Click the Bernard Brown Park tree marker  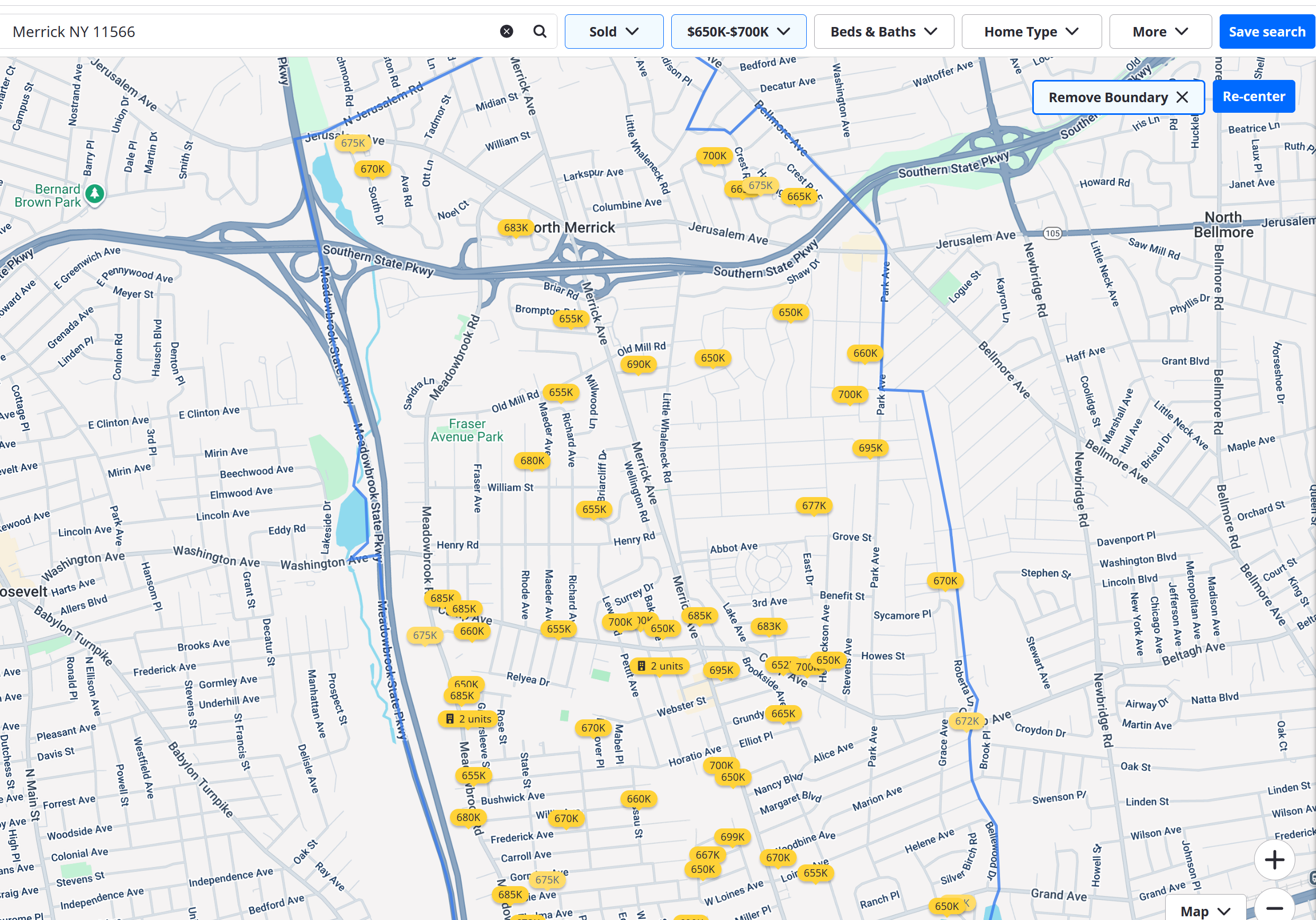tap(95, 194)
